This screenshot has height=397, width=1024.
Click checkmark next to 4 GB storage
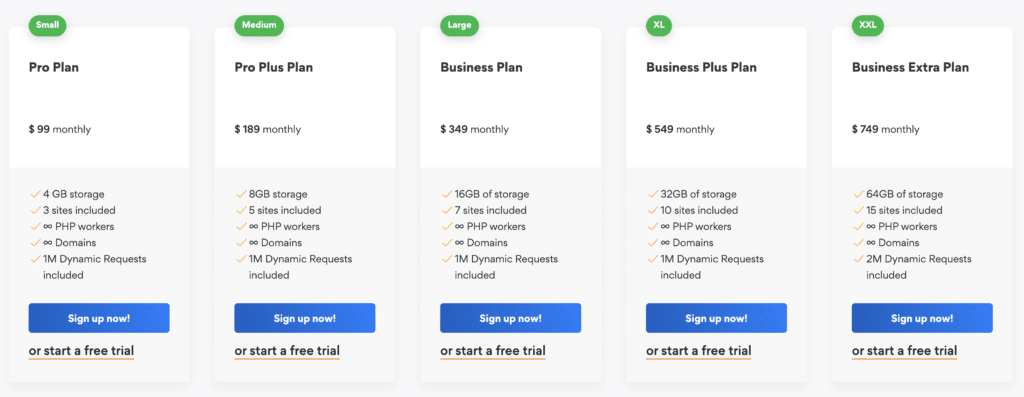coord(35,194)
